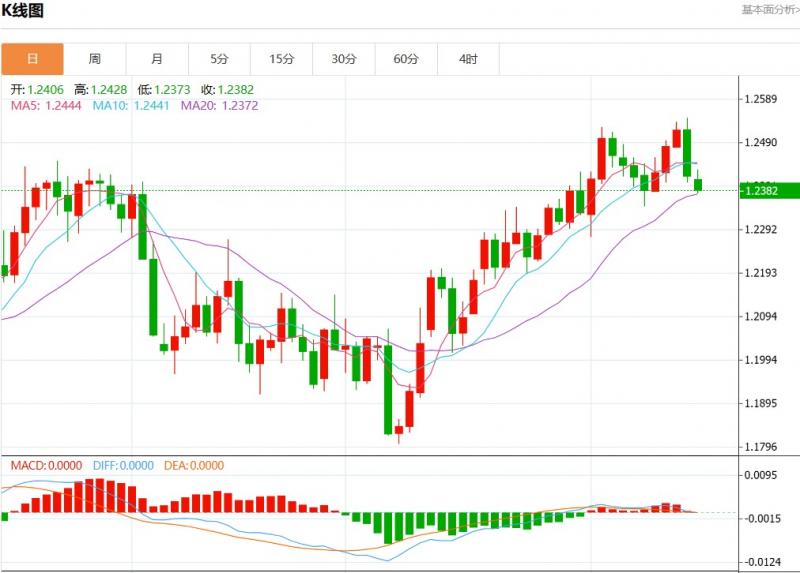
Task: Click the 1.2589 price axis label
Action: pos(762,99)
